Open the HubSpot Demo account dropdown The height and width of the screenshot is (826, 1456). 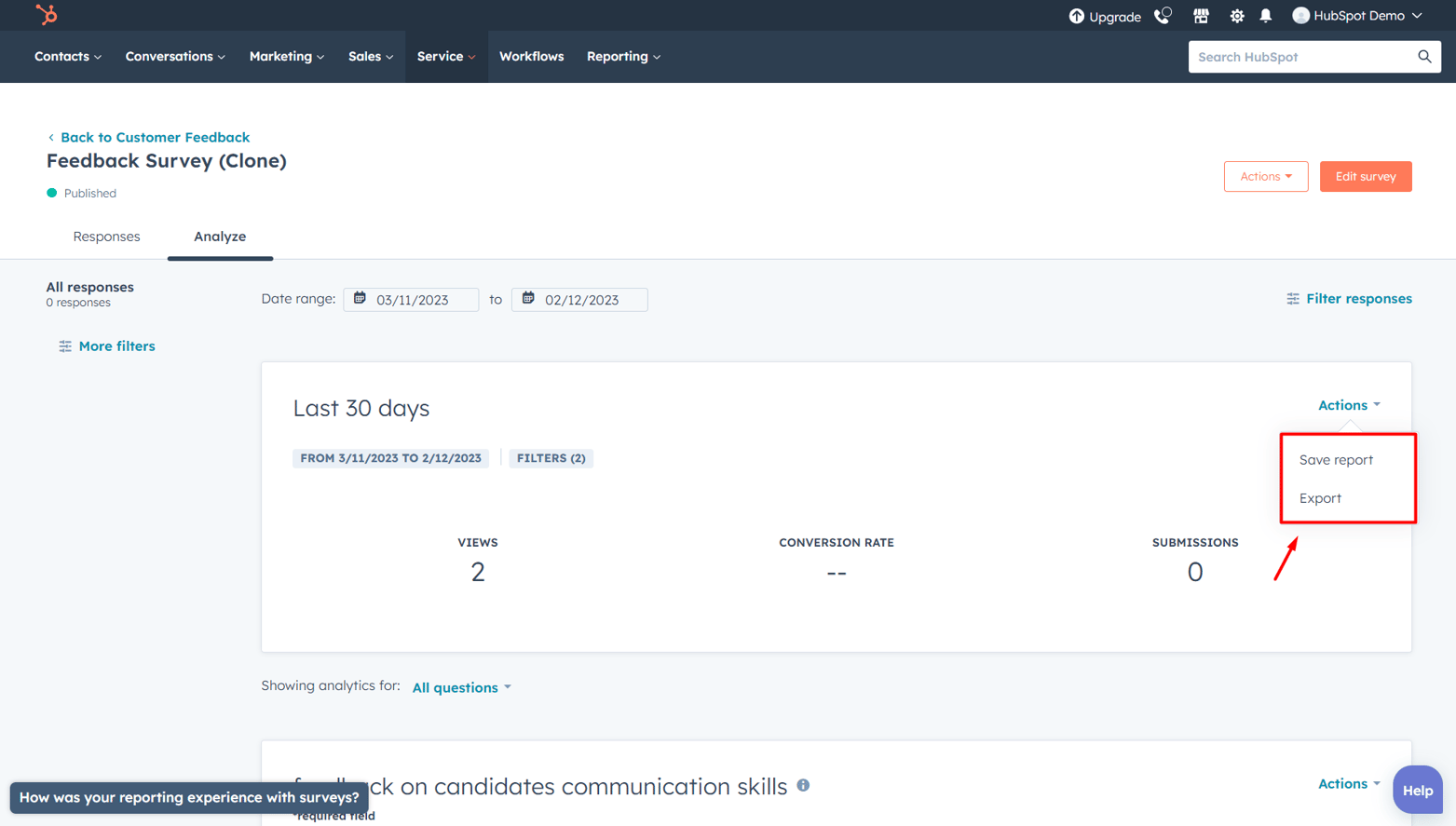[1356, 15]
